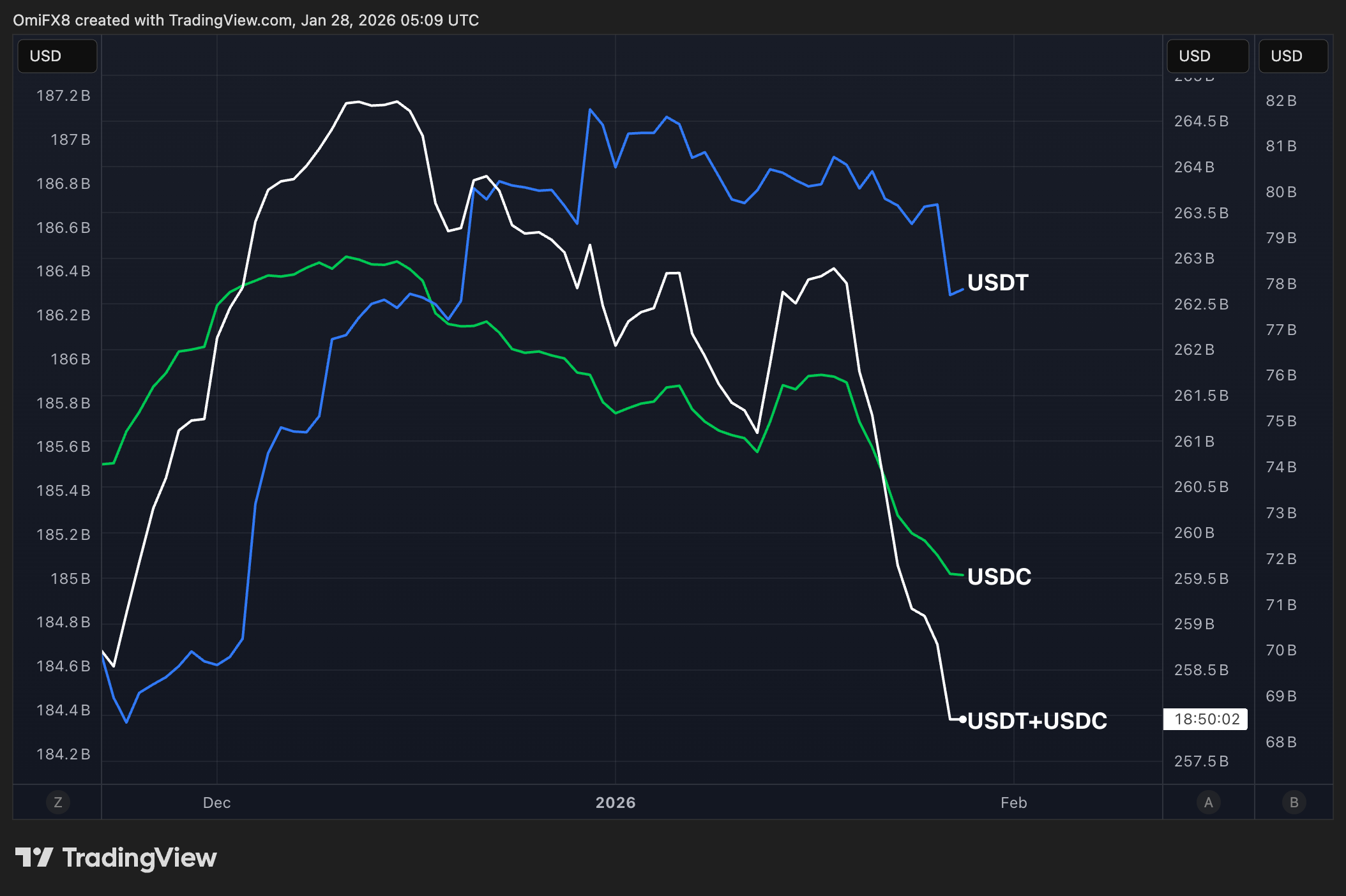The height and width of the screenshot is (896, 1346).
Task: Click the USDT series label
Action: point(997,283)
